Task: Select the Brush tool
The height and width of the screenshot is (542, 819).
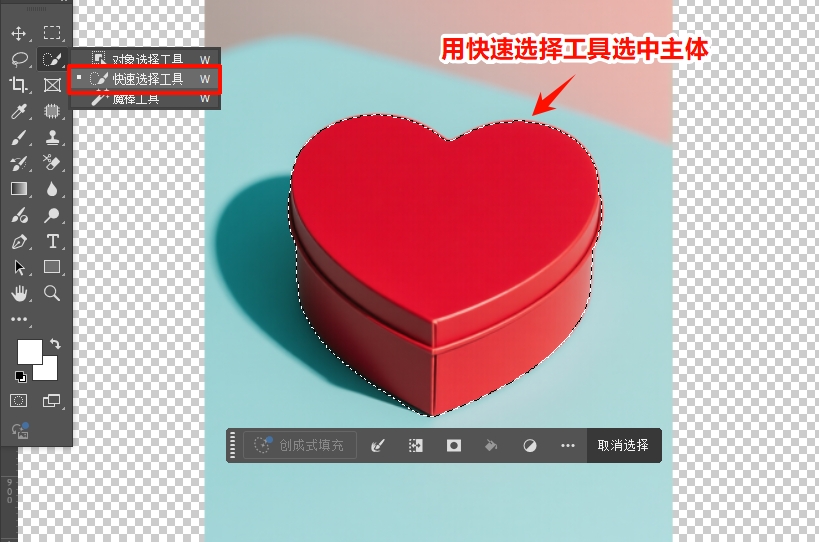Action: click(x=19, y=138)
